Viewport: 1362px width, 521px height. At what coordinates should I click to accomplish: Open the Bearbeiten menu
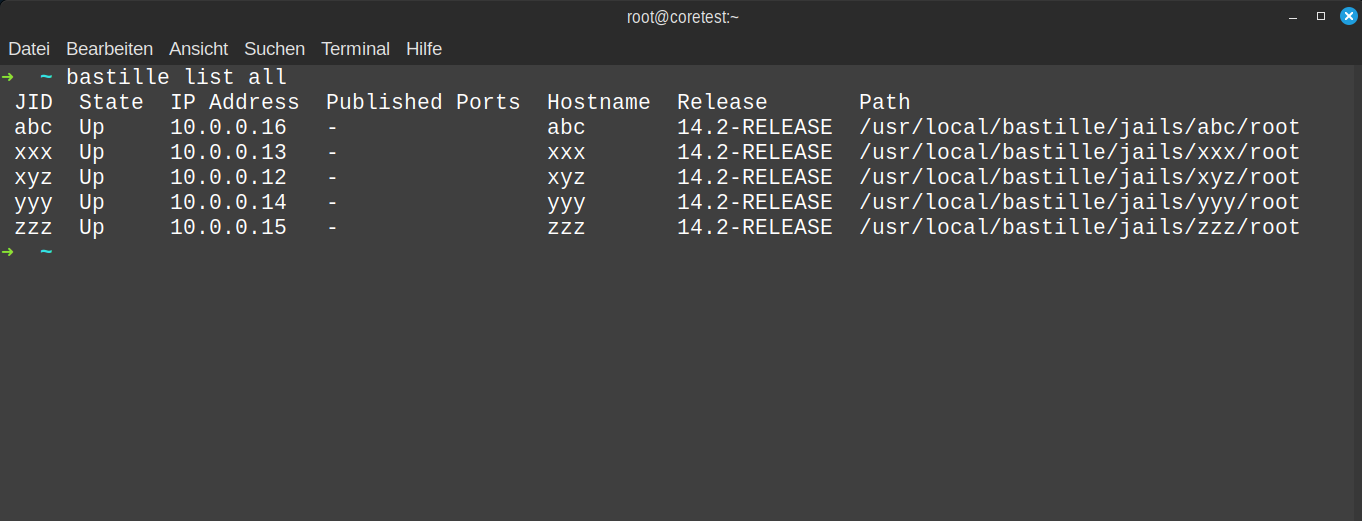tap(109, 49)
